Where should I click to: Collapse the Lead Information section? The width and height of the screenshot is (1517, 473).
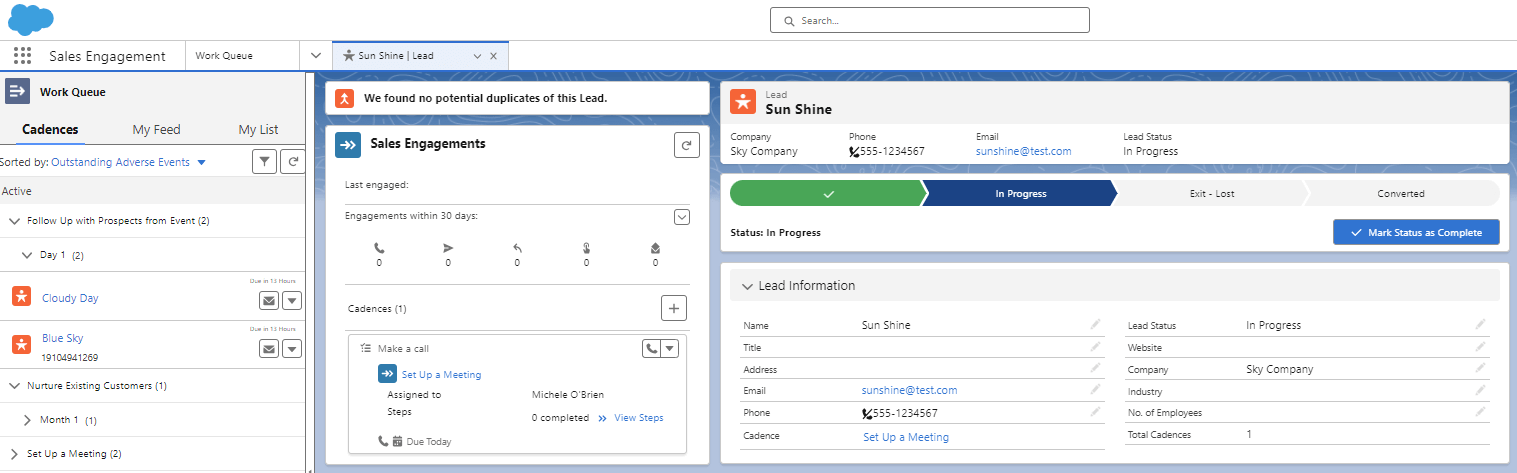pyautogui.click(x=746, y=285)
